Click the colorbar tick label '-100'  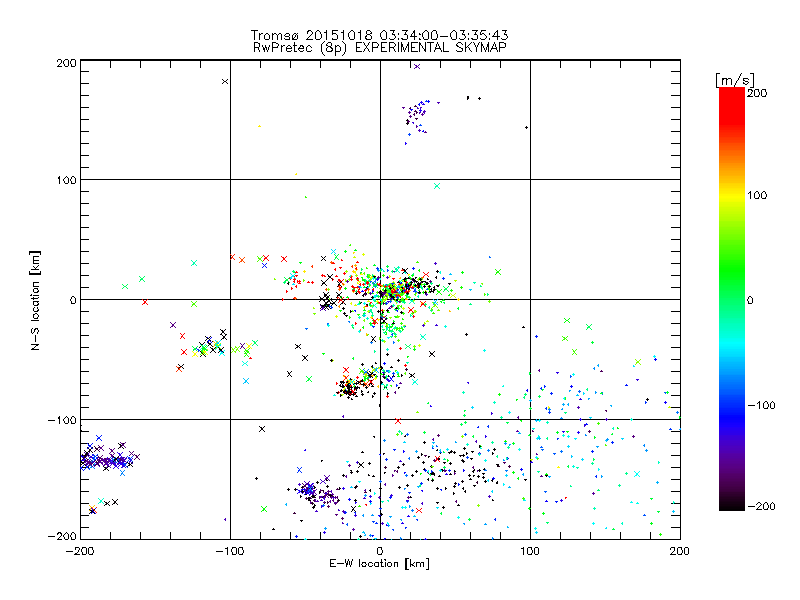click(761, 405)
